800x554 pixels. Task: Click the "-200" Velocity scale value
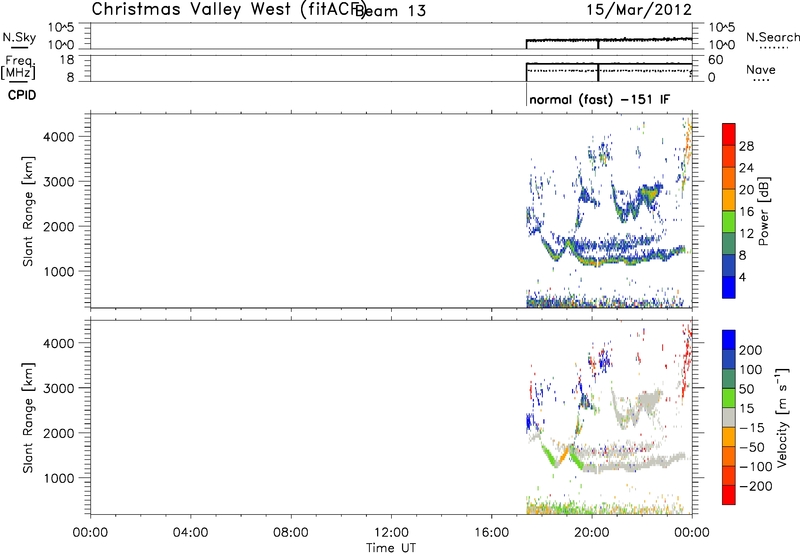(x=755, y=486)
